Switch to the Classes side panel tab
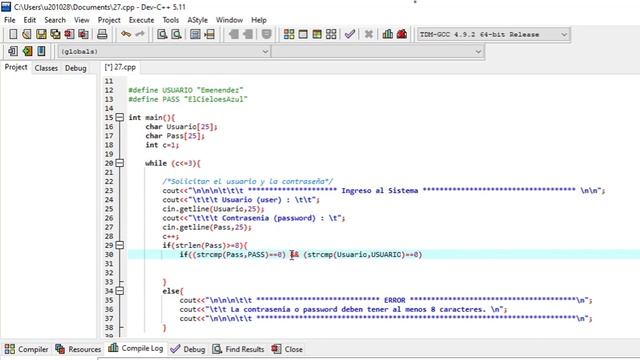 [46, 68]
